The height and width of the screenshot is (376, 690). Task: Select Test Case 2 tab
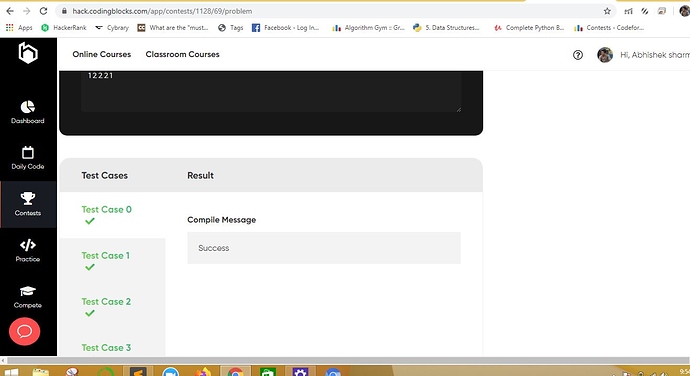click(112, 307)
